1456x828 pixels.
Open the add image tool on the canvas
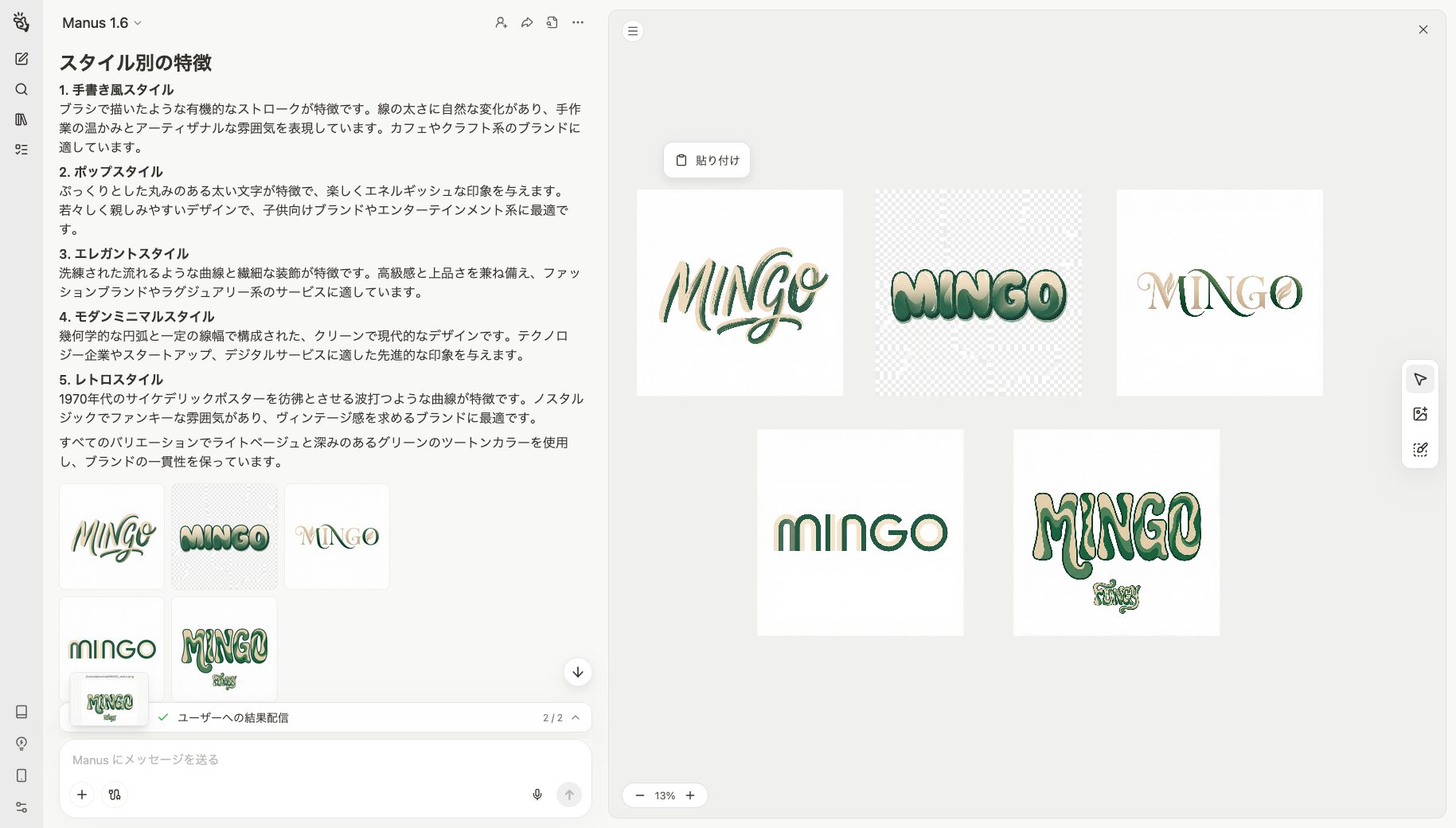pos(1420,414)
